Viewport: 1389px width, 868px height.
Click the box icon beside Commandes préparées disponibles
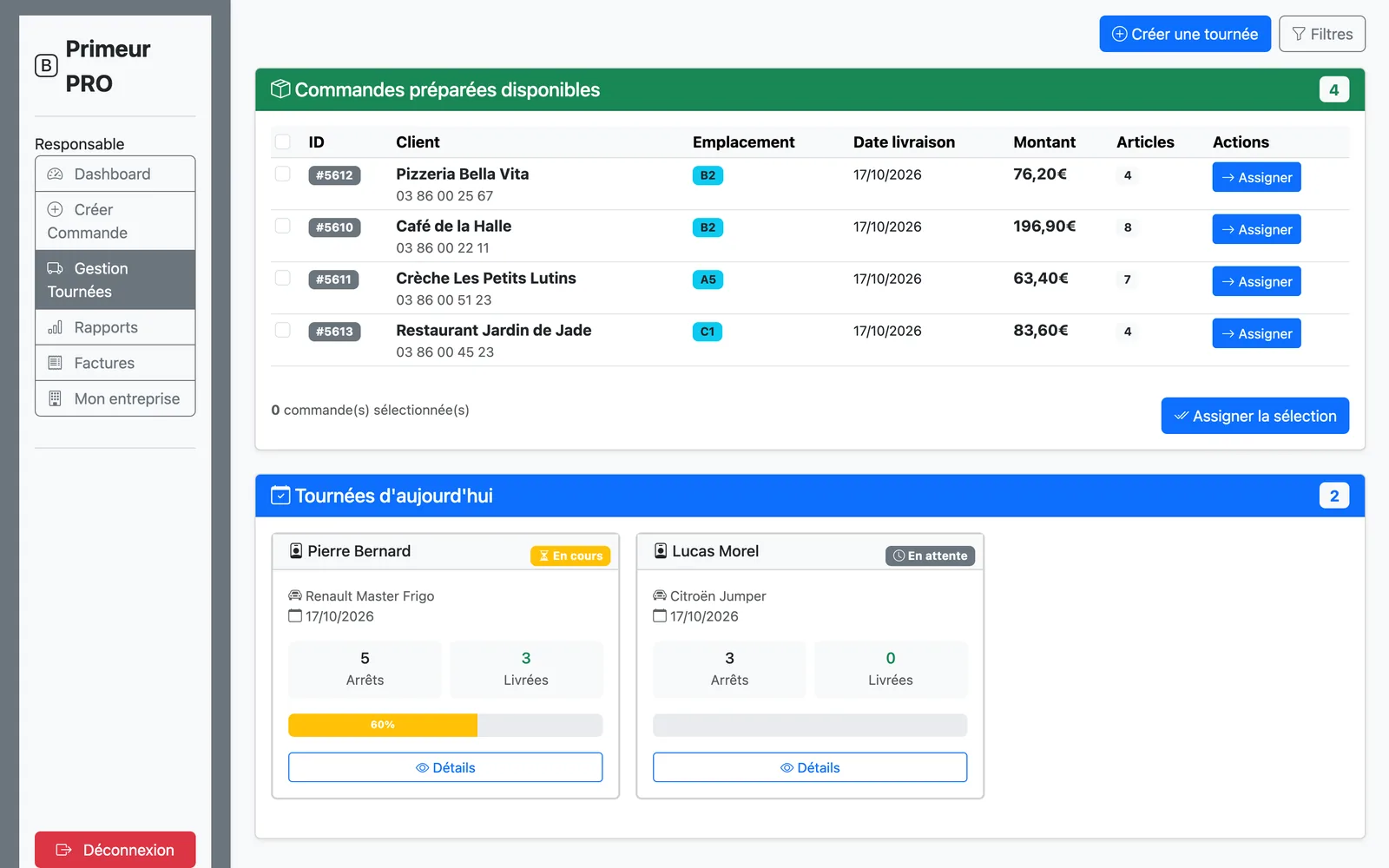(x=280, y=89)
